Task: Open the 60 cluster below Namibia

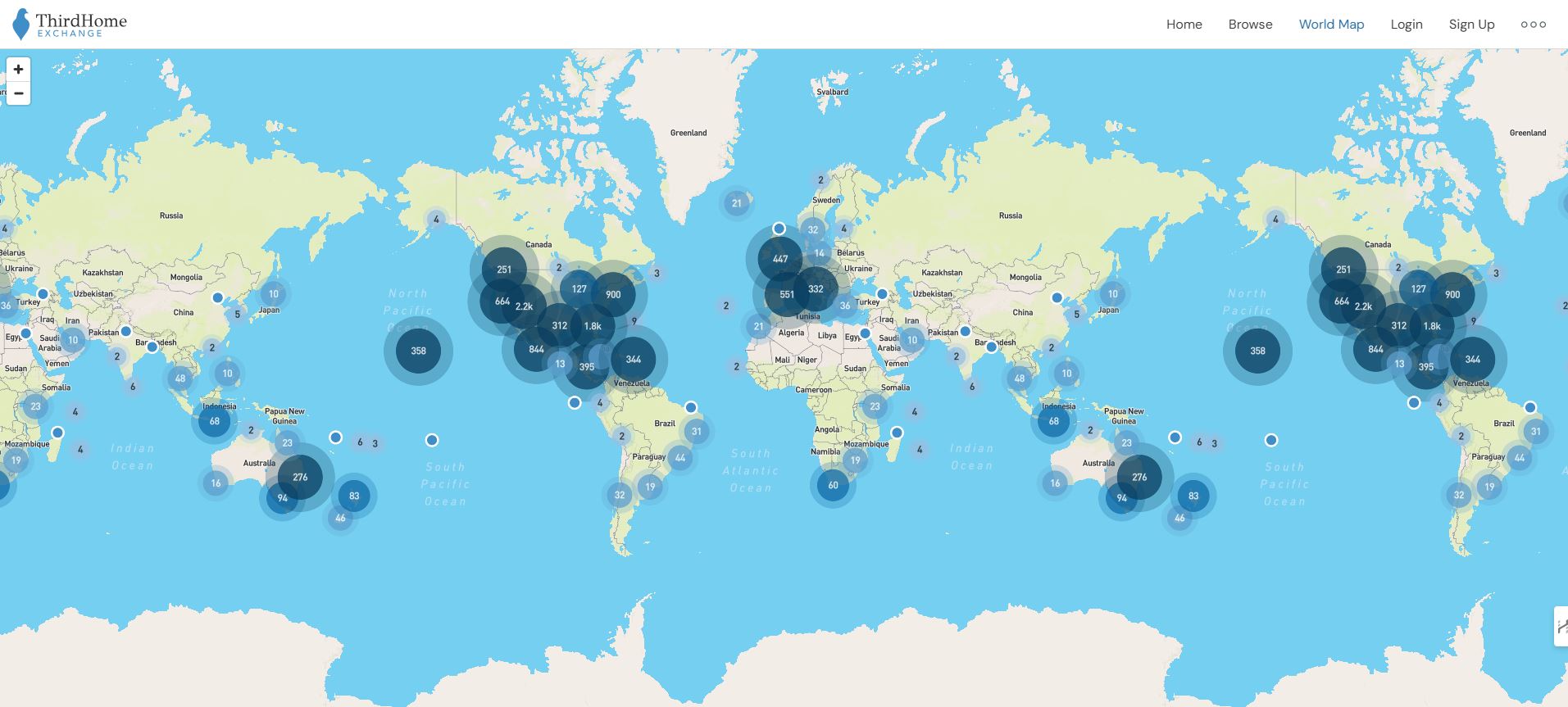Action: 833,485
